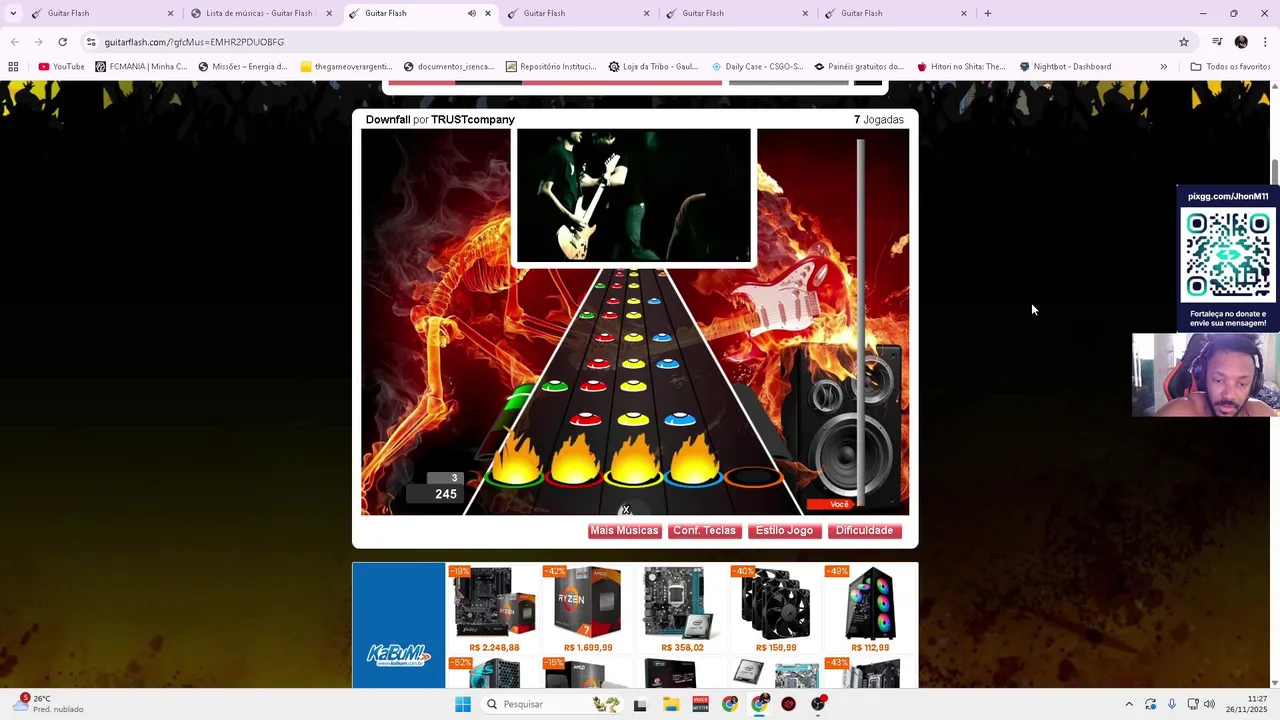Open the Conf. Teclas settings
The image size is (1280, 720).
[x=704, y=531]
